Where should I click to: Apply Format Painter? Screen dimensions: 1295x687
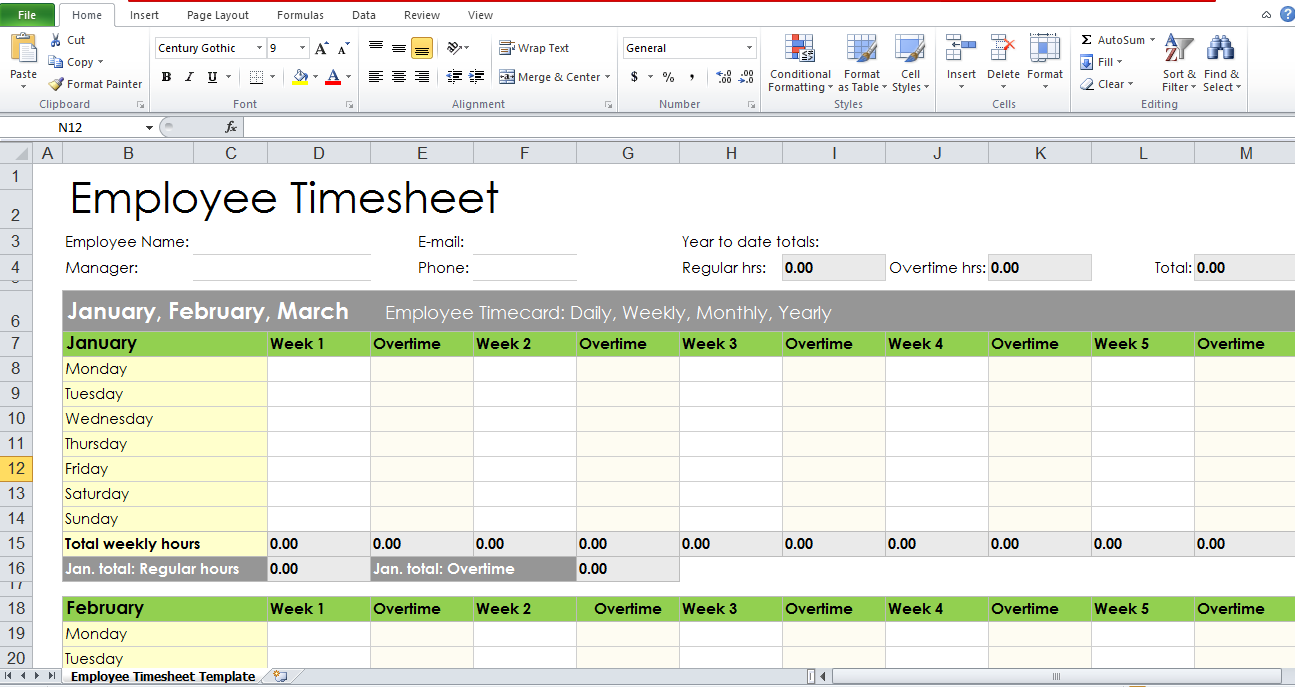pos(95,84)
